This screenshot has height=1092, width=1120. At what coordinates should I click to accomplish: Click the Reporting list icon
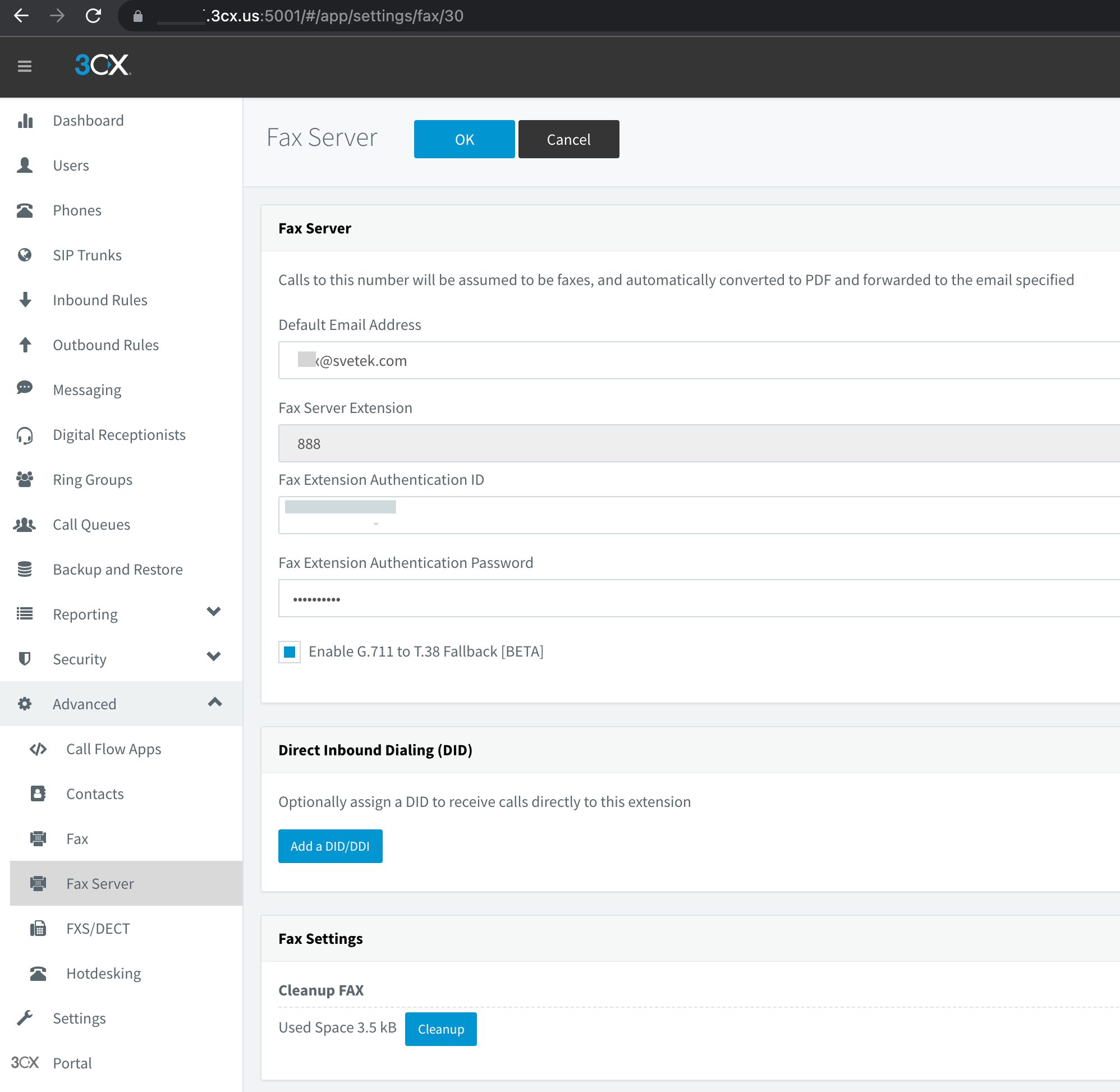coord(25,614)
